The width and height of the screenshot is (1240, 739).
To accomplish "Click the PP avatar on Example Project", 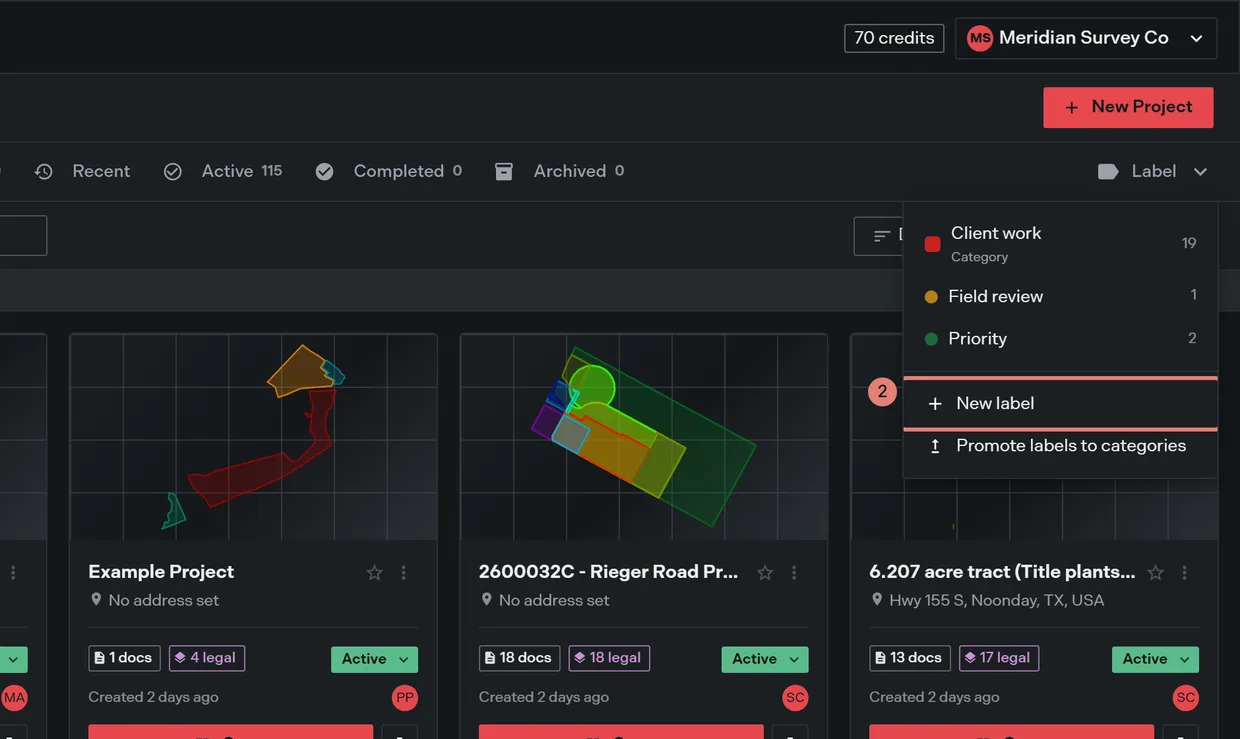I will (x=405, y=697).
